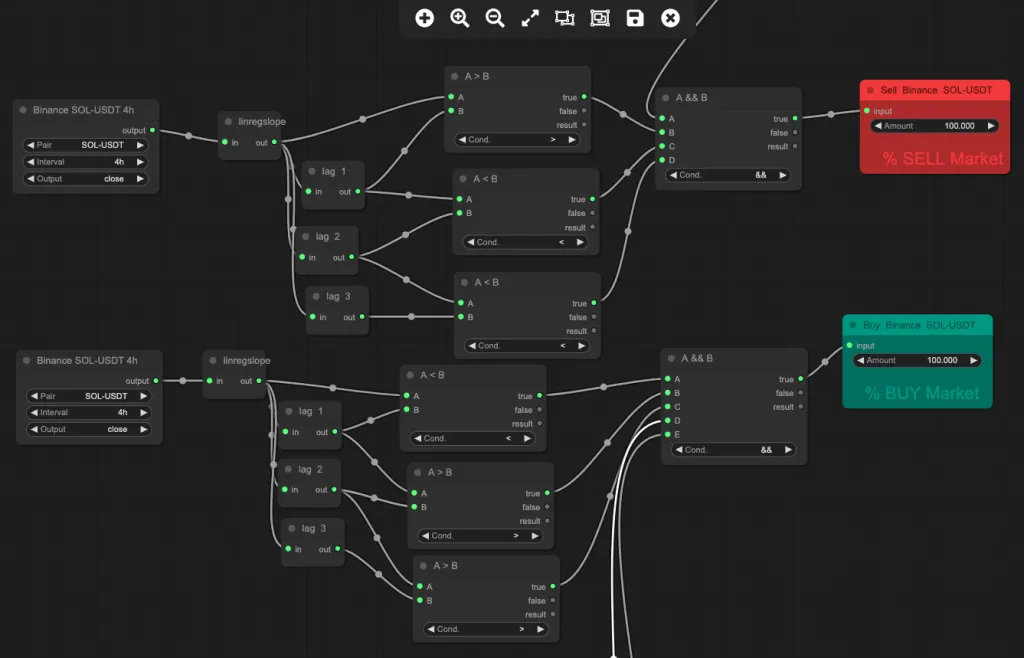Click the close X toolbar icon
Image resolution: width=1024 pixels, height=658 pixels.
pyautogui.click(x=670, y=18)
